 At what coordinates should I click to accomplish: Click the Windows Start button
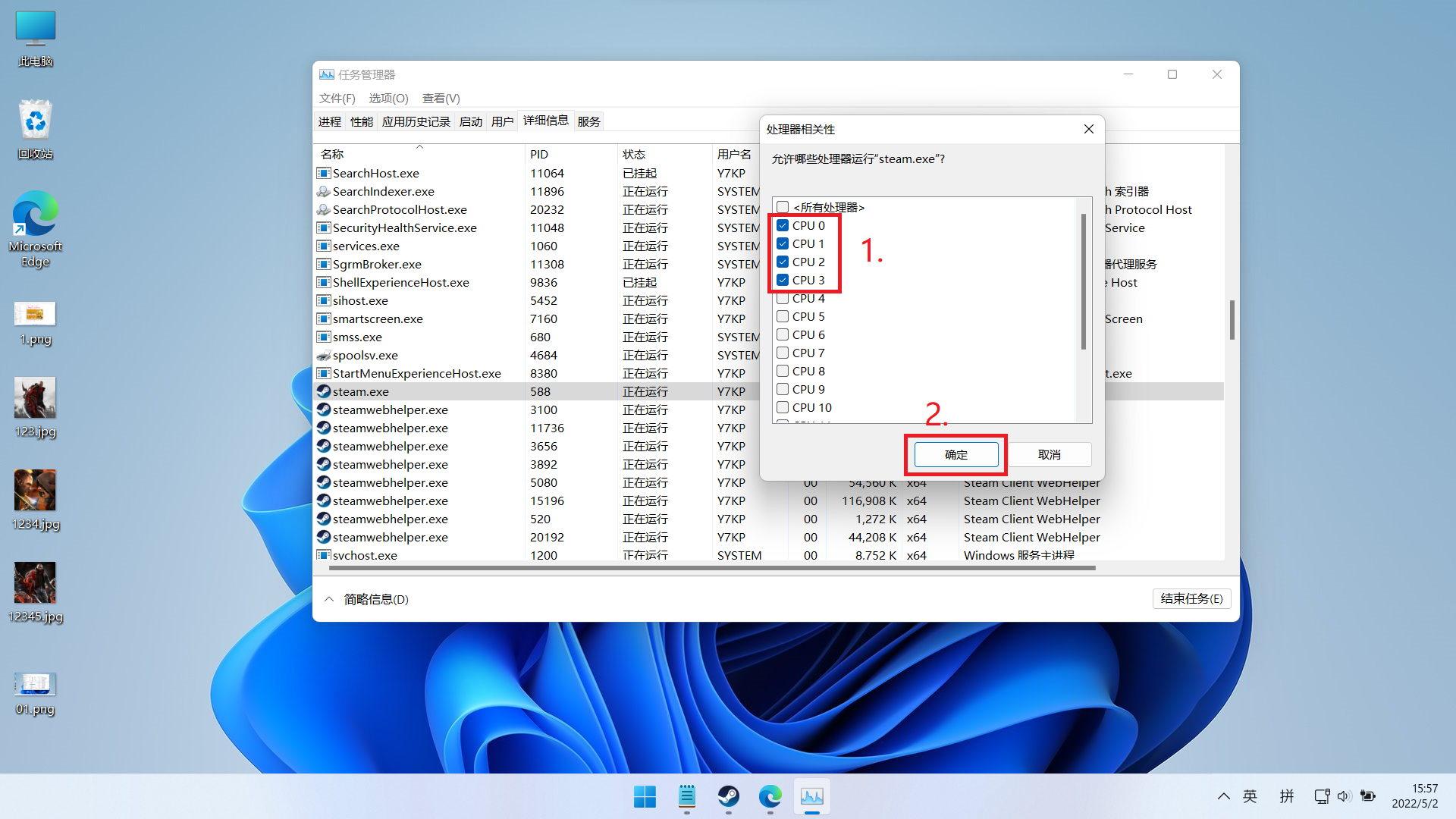[x=645, y=796]
